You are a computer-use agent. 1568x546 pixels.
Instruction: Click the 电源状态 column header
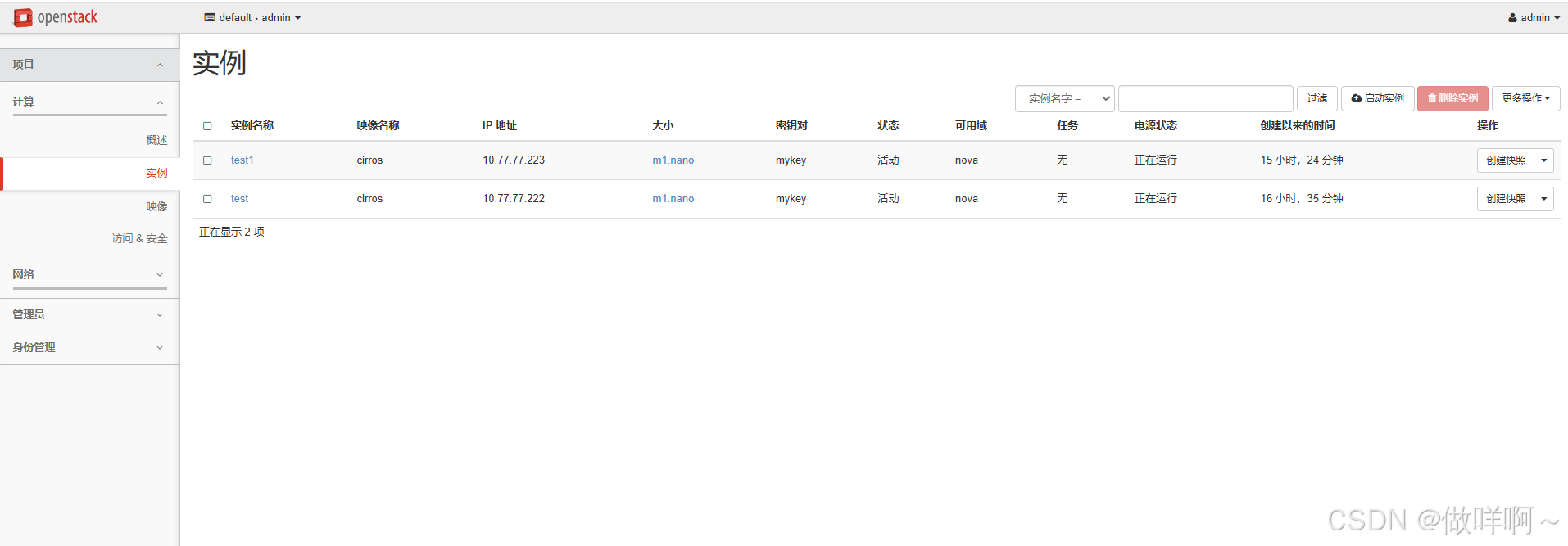tap(1155, 125)
